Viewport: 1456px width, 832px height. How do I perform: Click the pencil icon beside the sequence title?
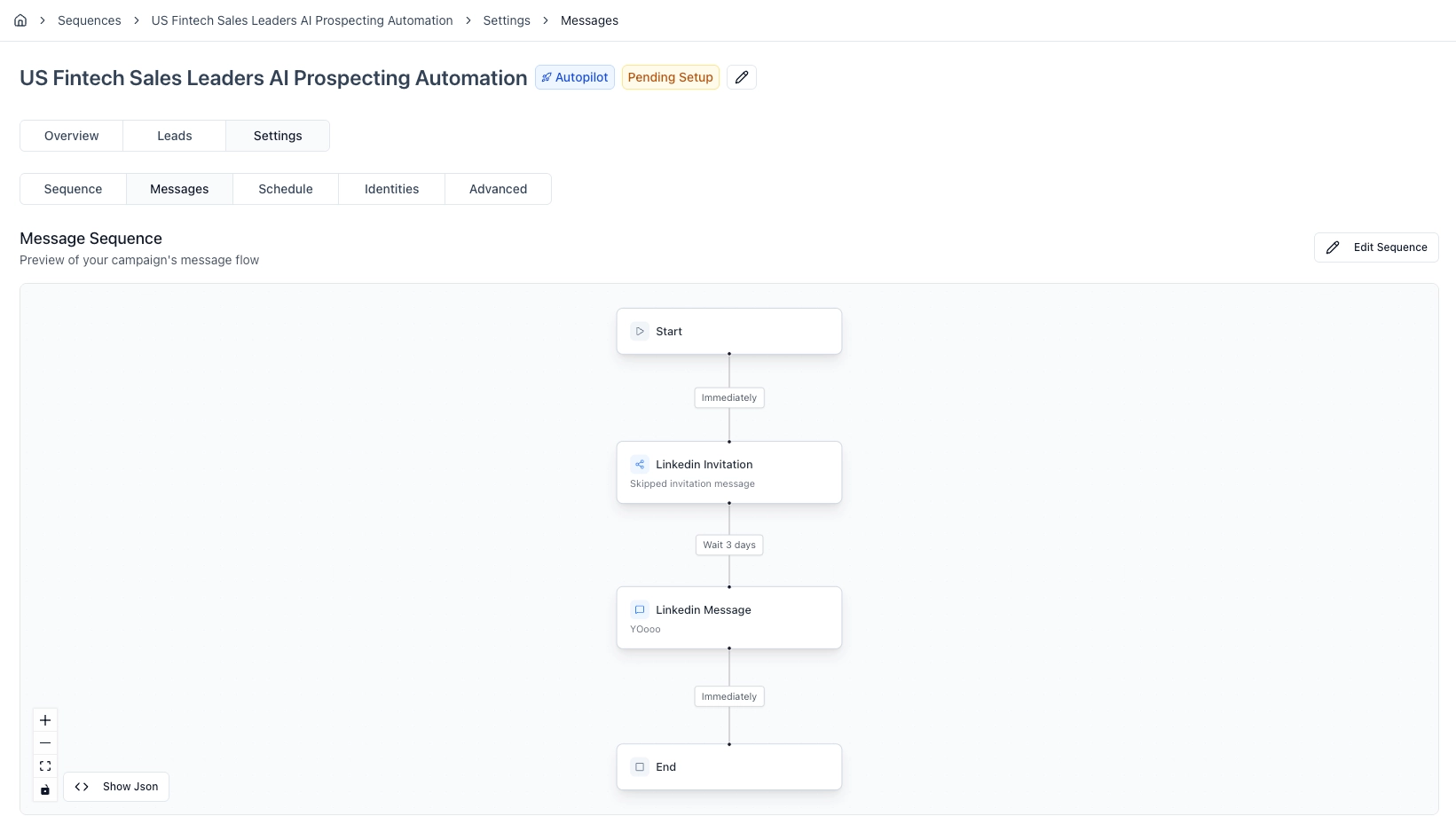point(742,77)
